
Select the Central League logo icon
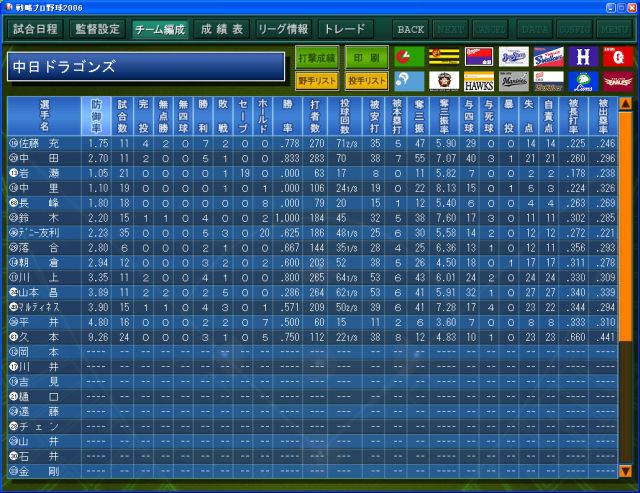point(409,57)
